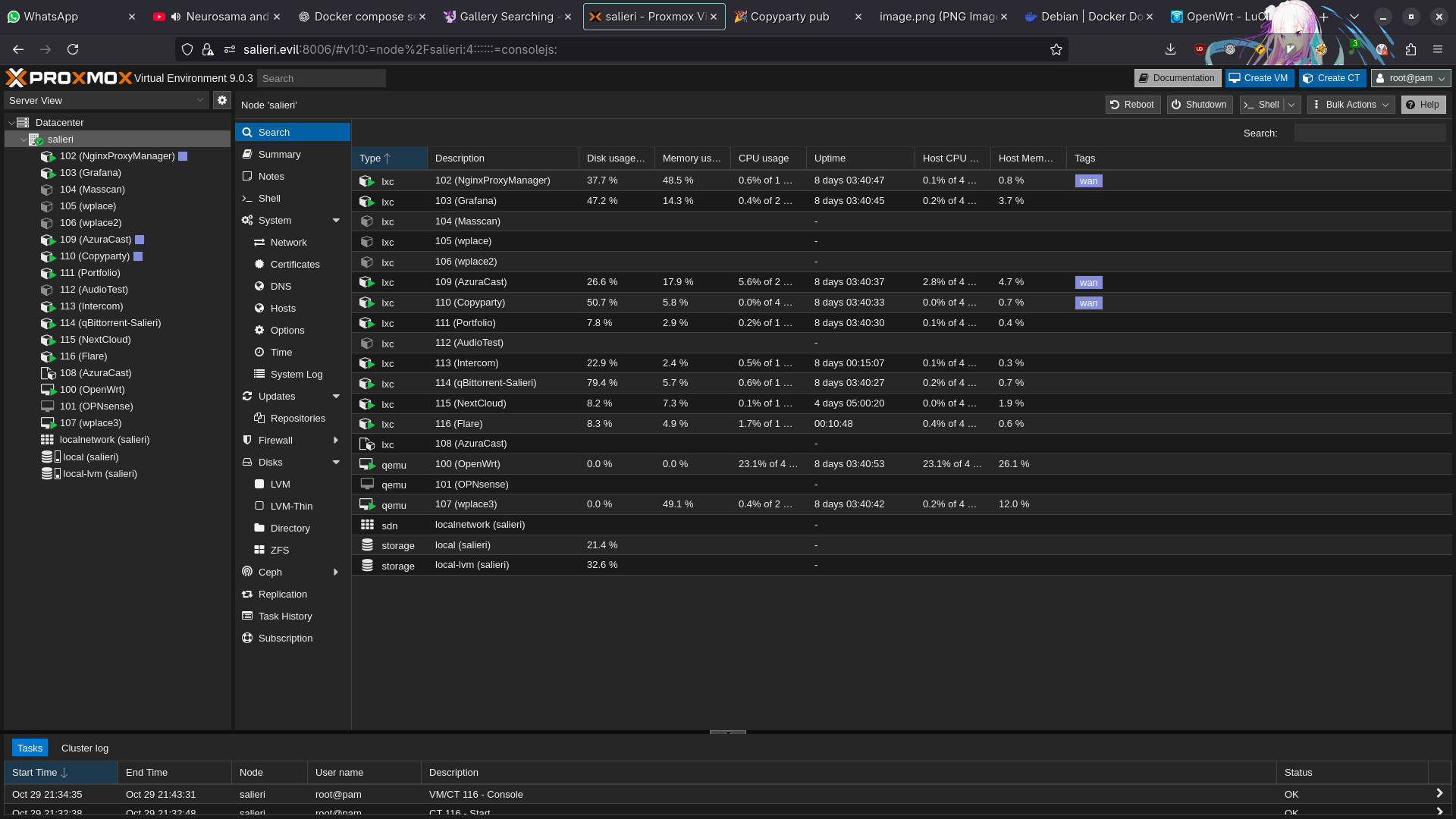The height and width of the screenshot is (819, 1456).
Task: Switch to the Cluster log tab
Action: [85, 748]
